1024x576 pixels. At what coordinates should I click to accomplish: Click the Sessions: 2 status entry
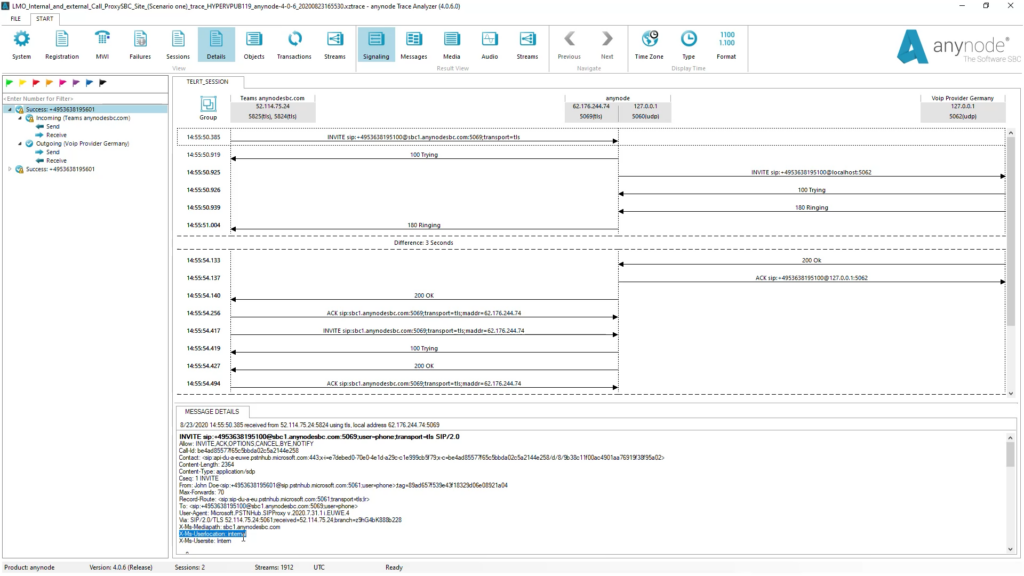point(189,568)
